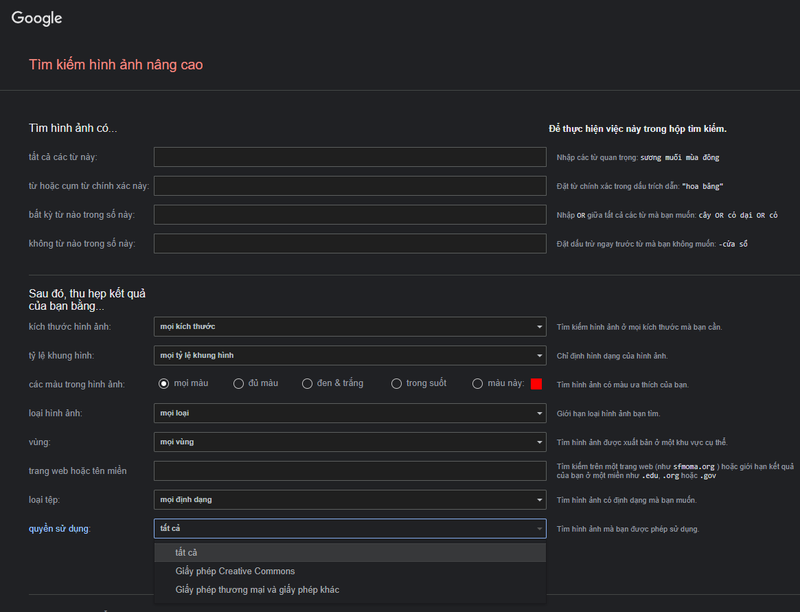Click the hint 'Tìm hình ảnh mà bạn được phép sử dụng.'
This screenshot has width=800, height=612.
click(628, 529)
